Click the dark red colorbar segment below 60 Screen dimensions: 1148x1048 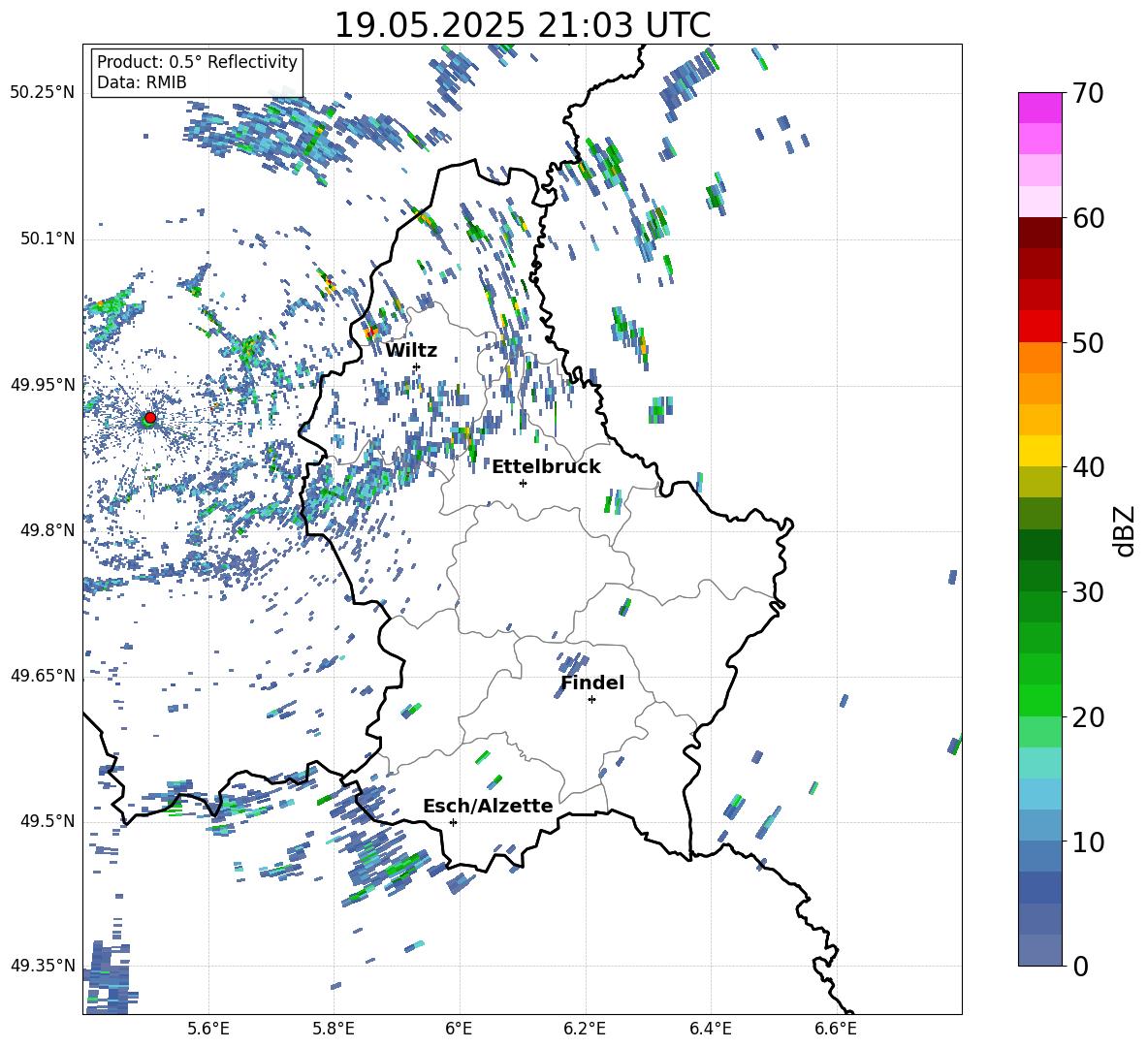pyautogui.click(x=1039, y=233)
